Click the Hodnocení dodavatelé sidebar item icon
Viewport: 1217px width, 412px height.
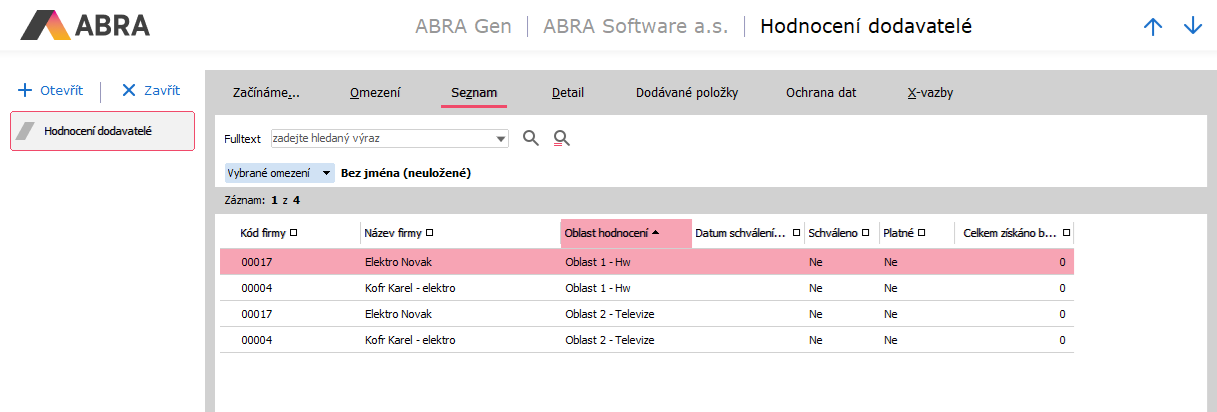click(x=27, y=131)
